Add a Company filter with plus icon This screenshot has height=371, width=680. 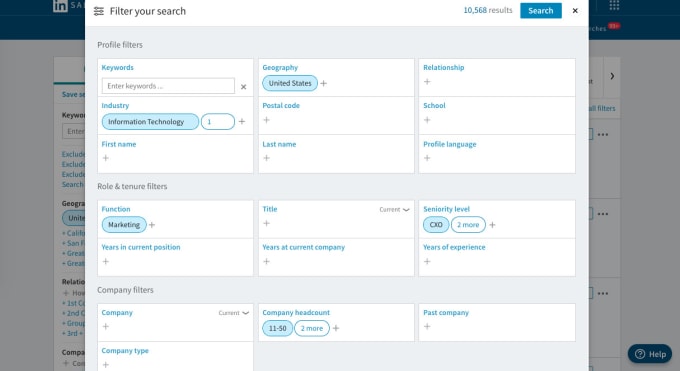[106, 326]
